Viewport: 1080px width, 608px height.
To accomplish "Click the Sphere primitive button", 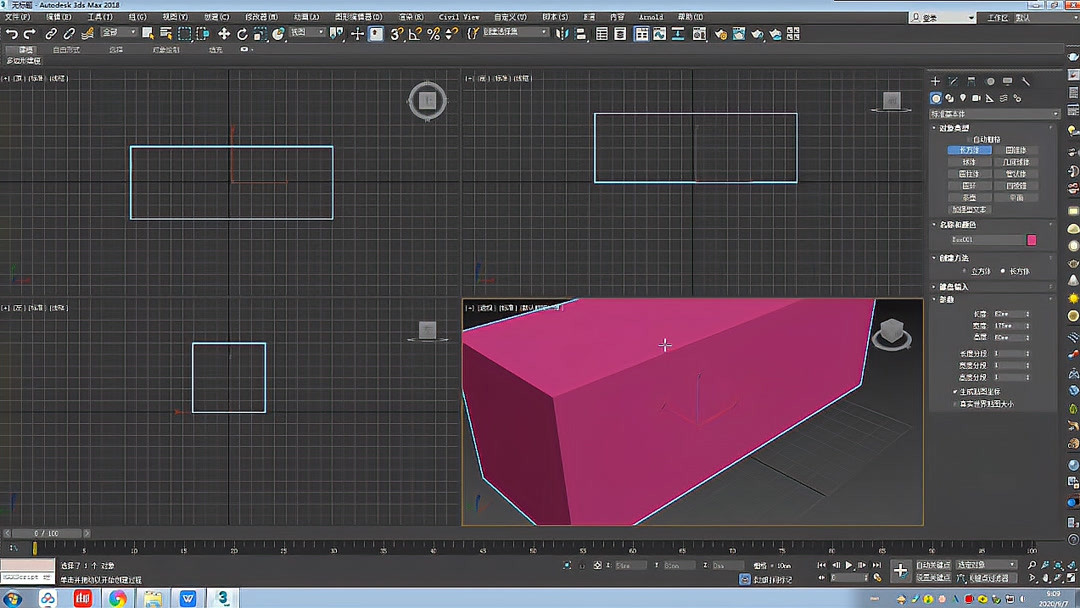I will point(968,161).
